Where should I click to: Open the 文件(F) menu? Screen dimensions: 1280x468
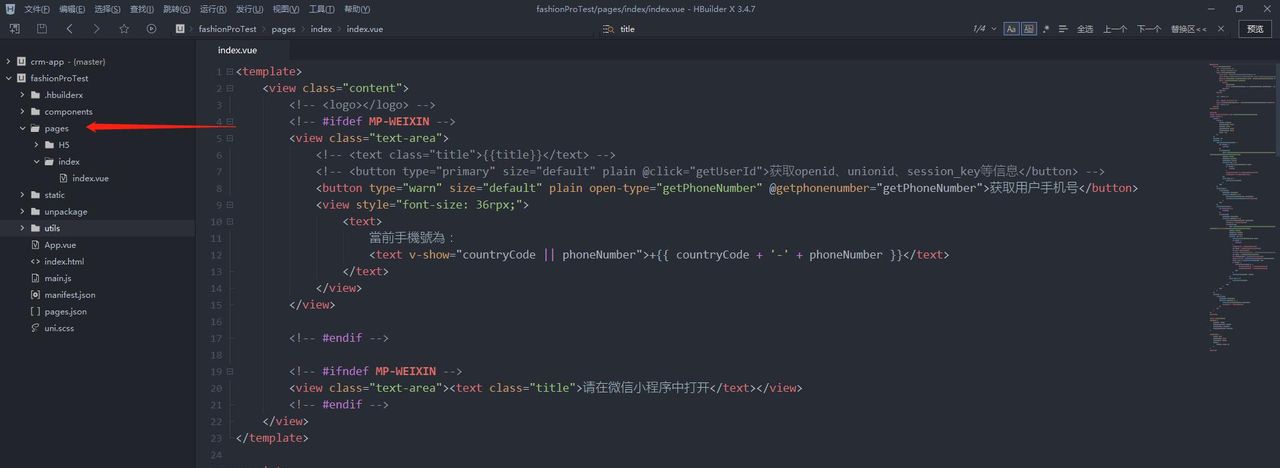coord(37,9)
